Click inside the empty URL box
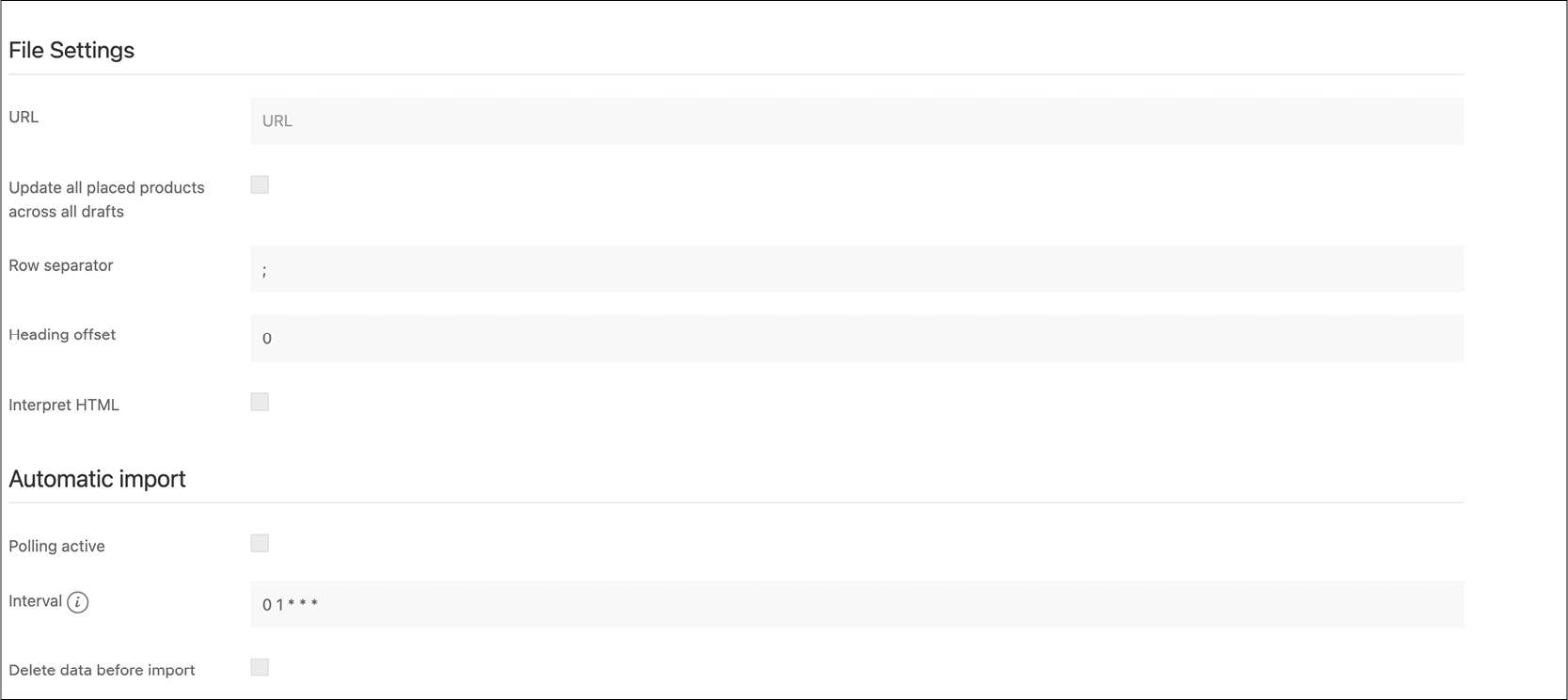Viewport: 1568px width, 700px height. click(x=856, y=120)
